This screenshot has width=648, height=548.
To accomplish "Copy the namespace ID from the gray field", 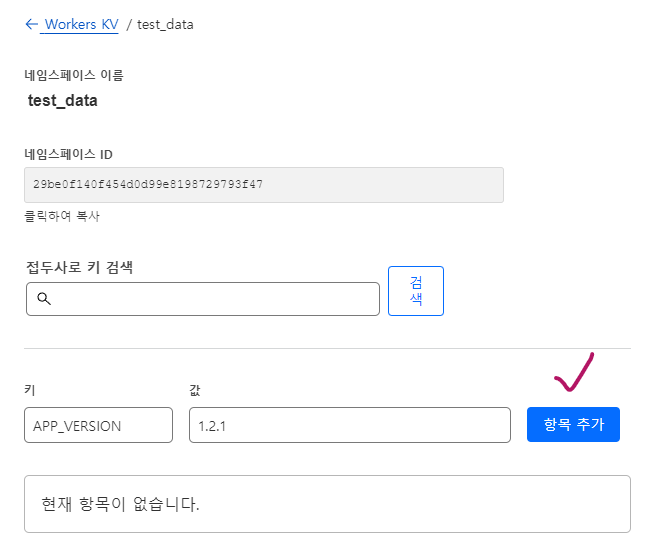I will 263,185.
